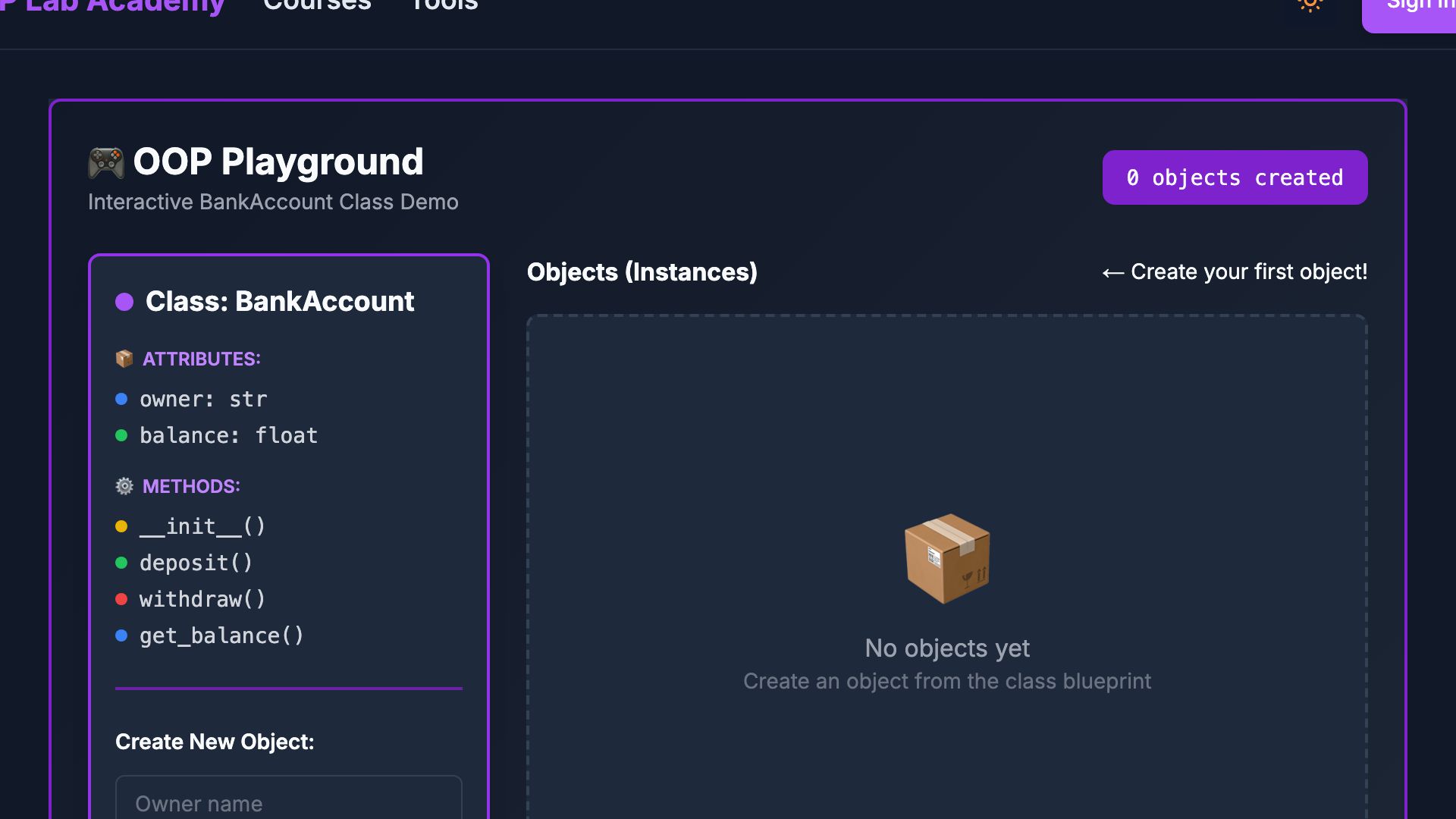
Task: Open the Courses menu
Action: coord(317,5)
